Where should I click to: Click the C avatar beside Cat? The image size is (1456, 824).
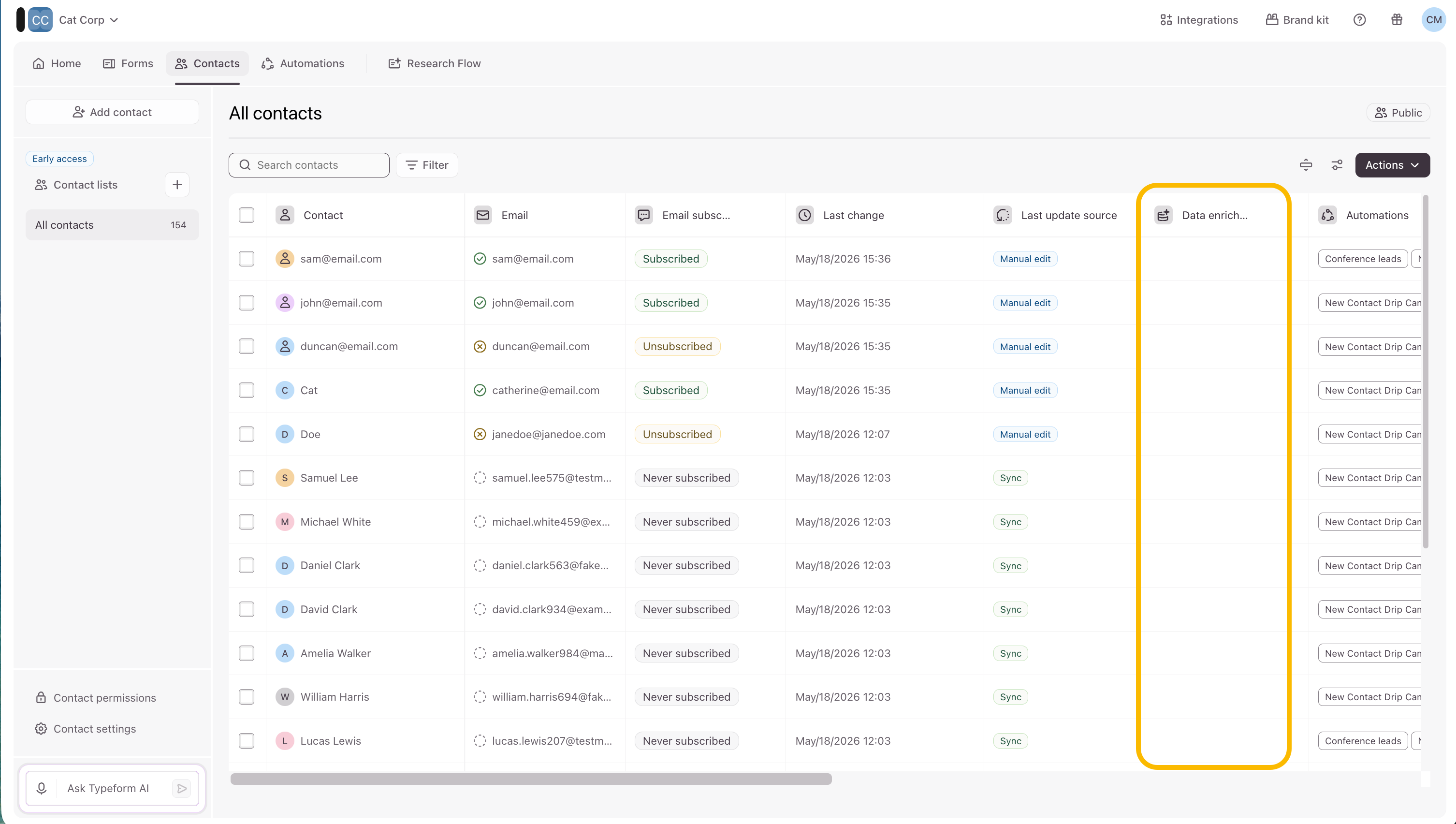click(285, 390)
